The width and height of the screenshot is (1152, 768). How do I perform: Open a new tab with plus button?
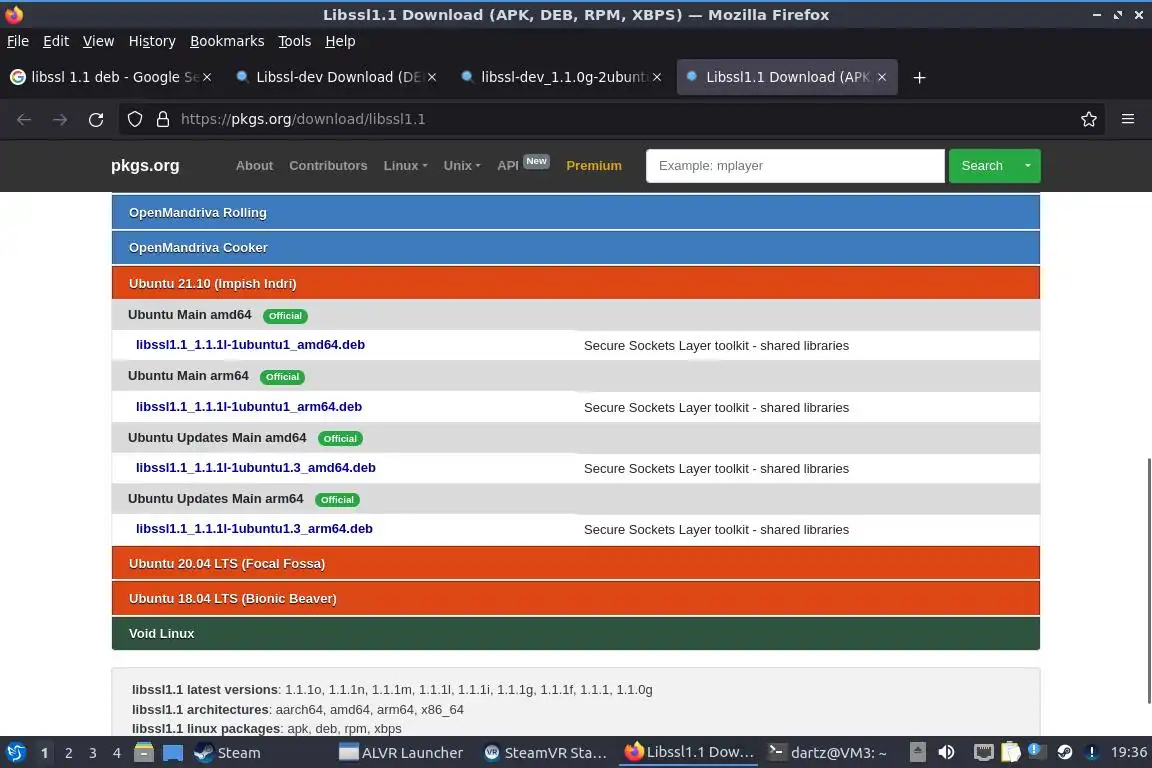(919, 77)
